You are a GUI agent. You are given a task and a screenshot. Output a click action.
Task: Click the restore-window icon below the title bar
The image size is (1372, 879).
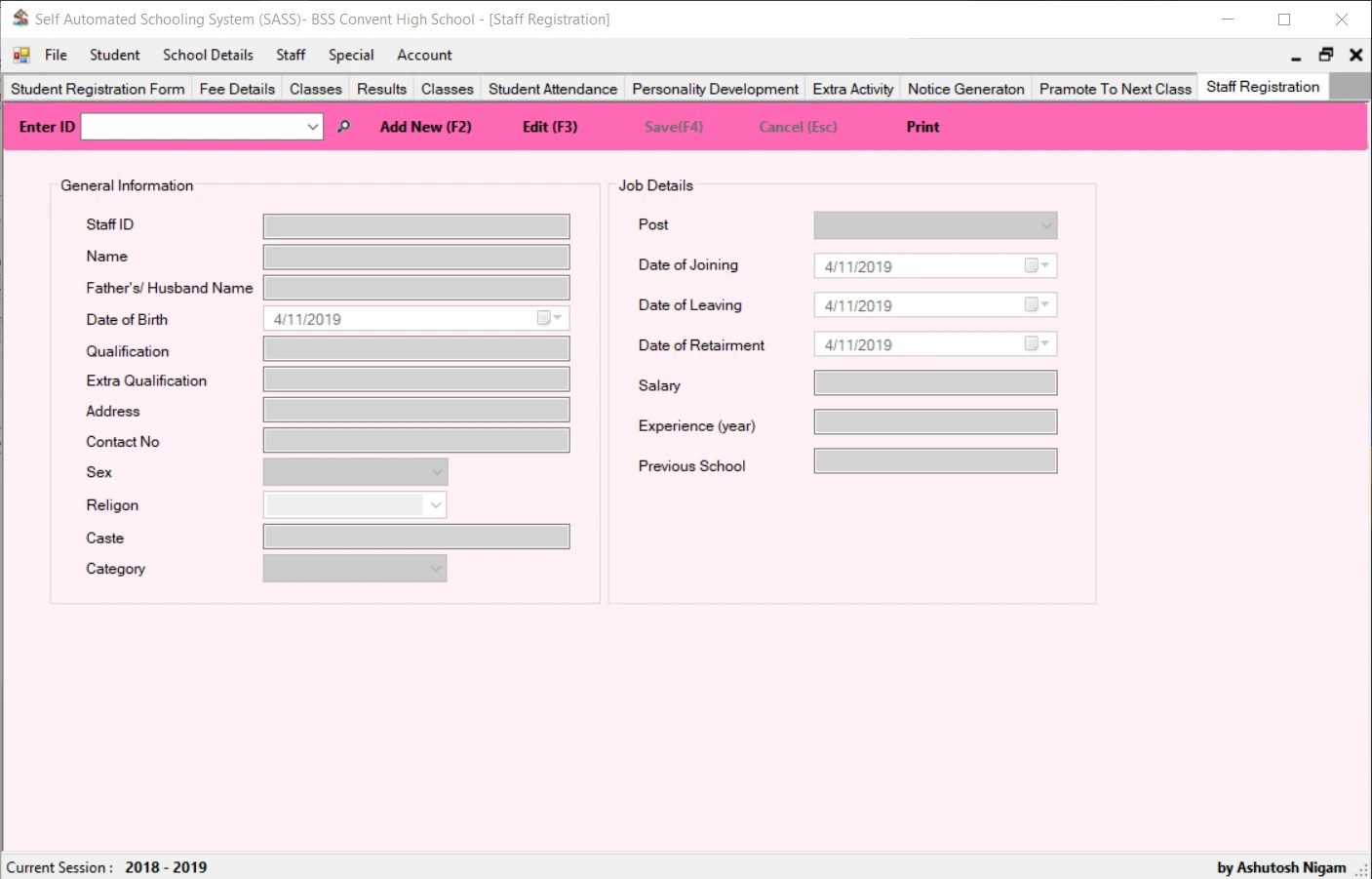tap(1325, 55)
